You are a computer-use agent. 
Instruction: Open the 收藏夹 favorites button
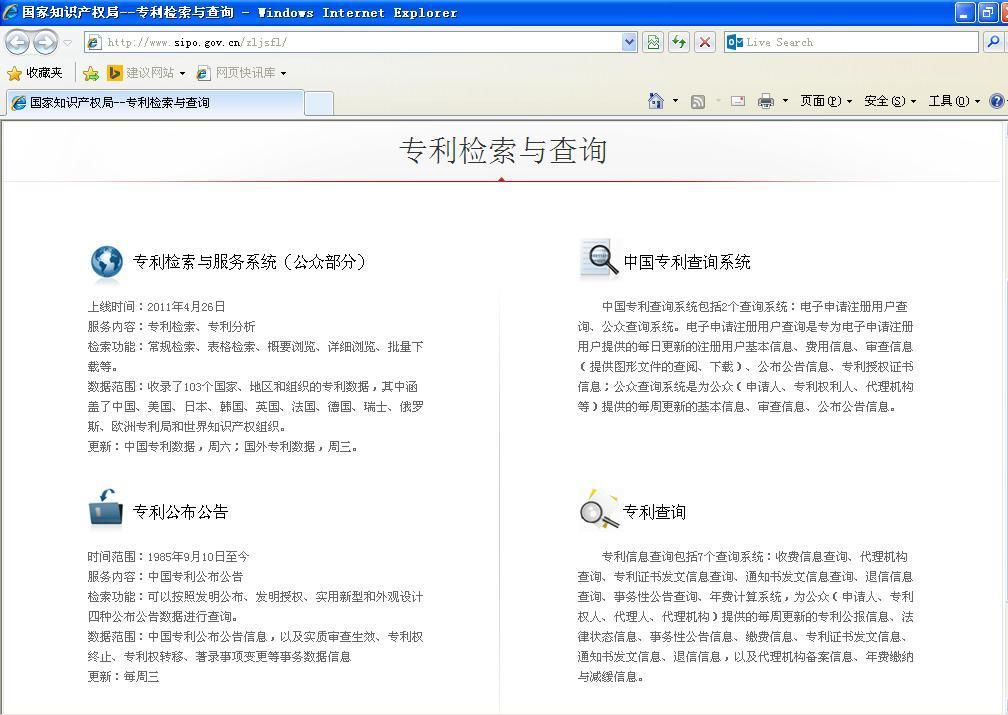pyautogui.click(x=35, y=73)
